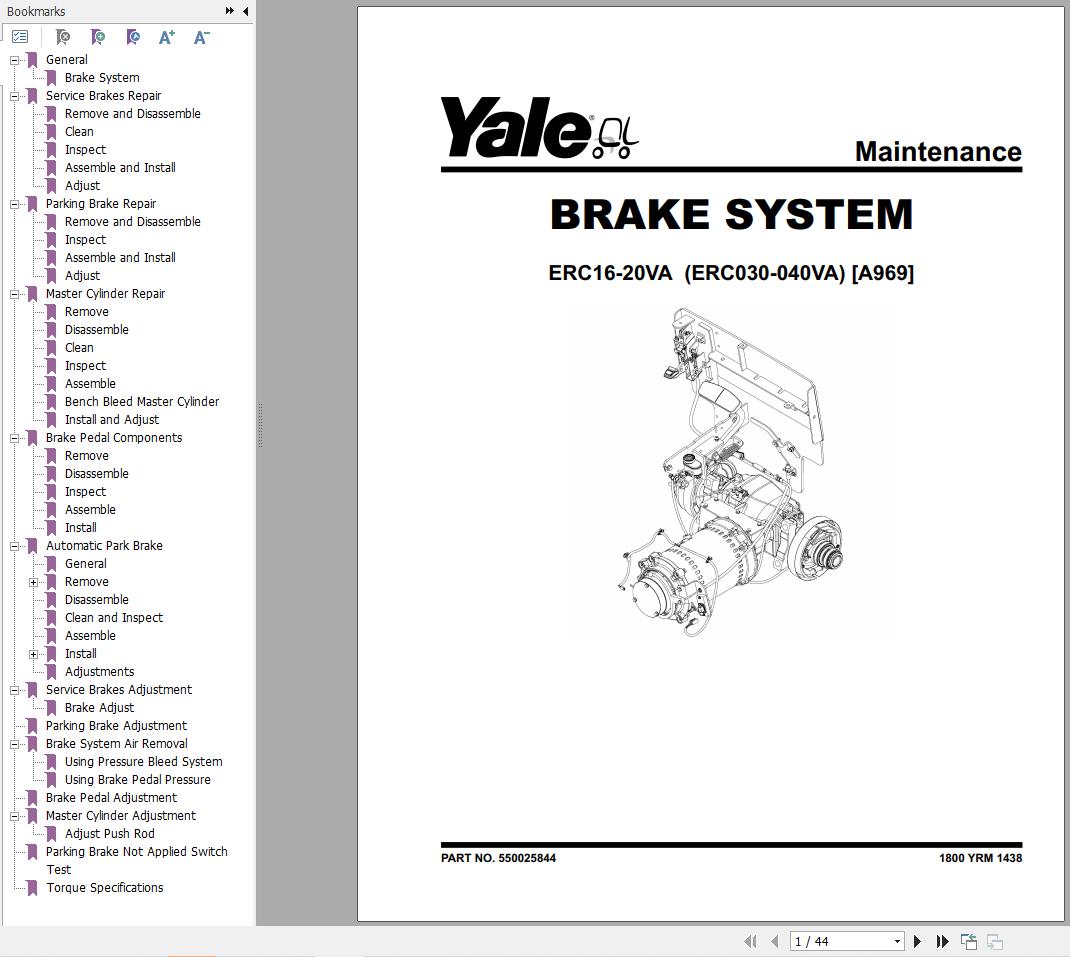Screen dimensions: 1070x957
Task: Open Install under Brake Pedal Components
Action: coord(81,528)
